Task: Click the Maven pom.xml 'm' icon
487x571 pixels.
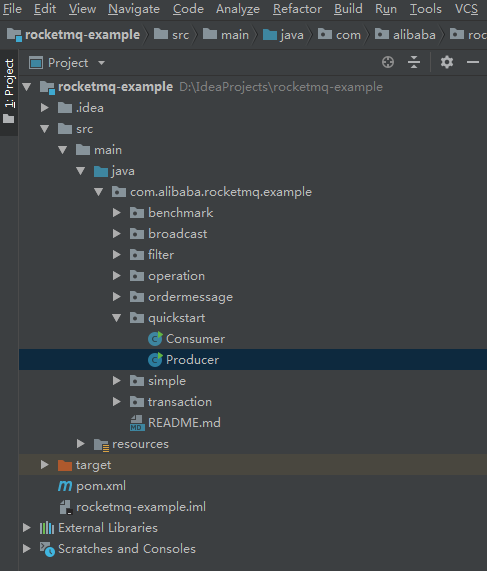Action: coord(65,486)
